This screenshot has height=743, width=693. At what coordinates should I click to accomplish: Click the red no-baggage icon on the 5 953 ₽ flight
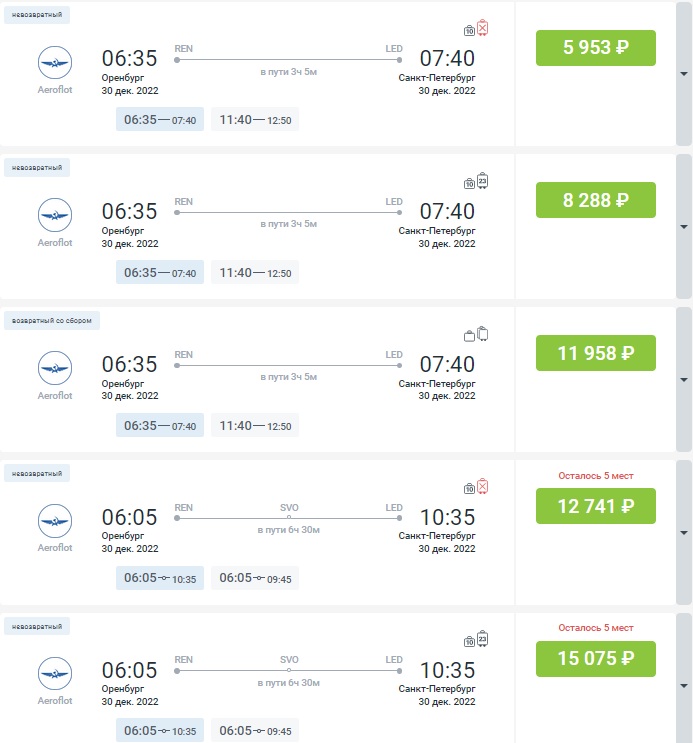pos(483,28)
